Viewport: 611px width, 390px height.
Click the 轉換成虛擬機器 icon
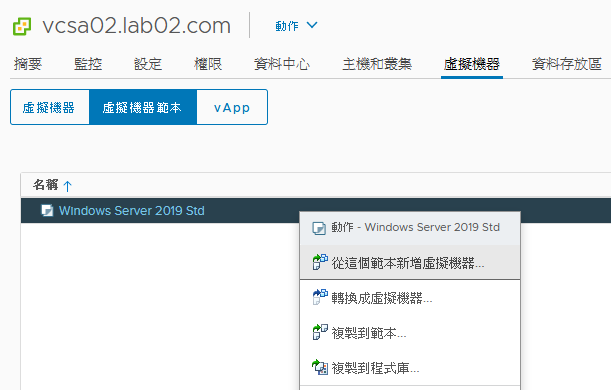[320, 297]
